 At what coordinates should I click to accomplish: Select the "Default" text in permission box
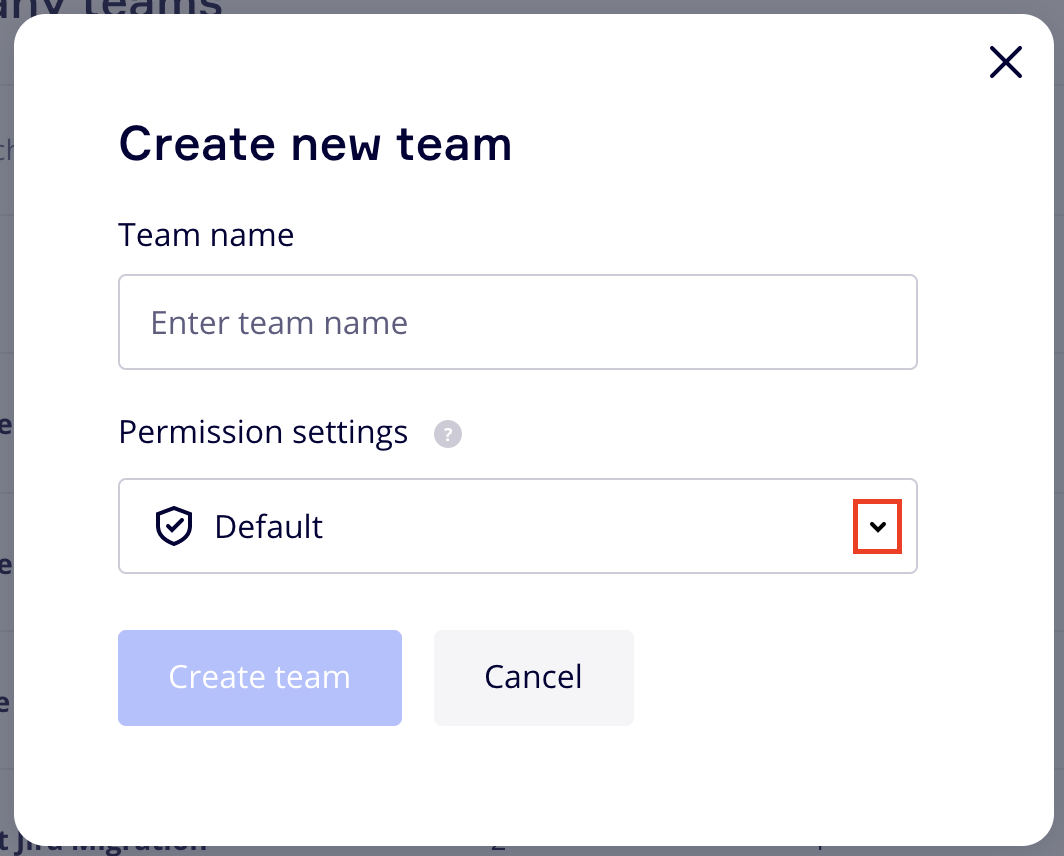[x=269, y=526]
